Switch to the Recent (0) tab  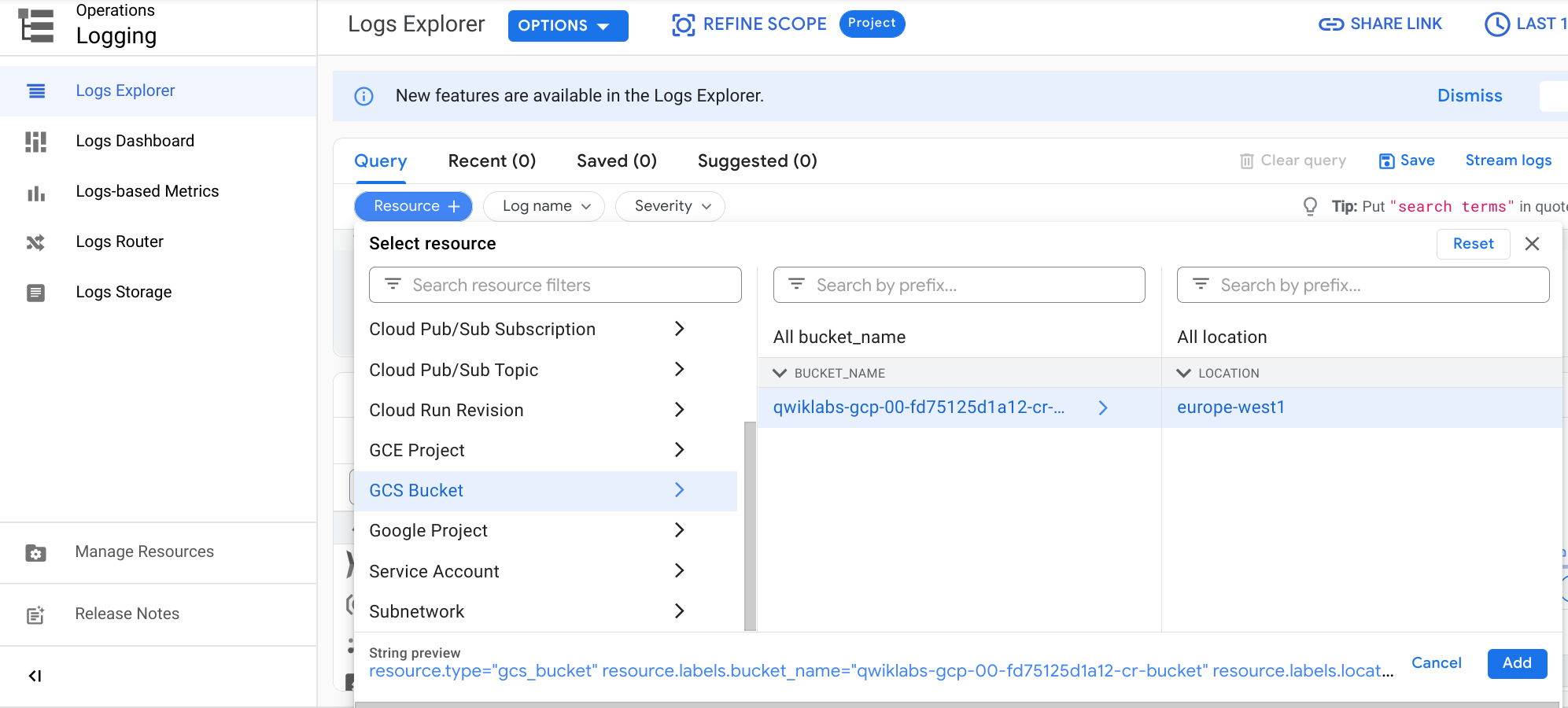coord(492,161)
